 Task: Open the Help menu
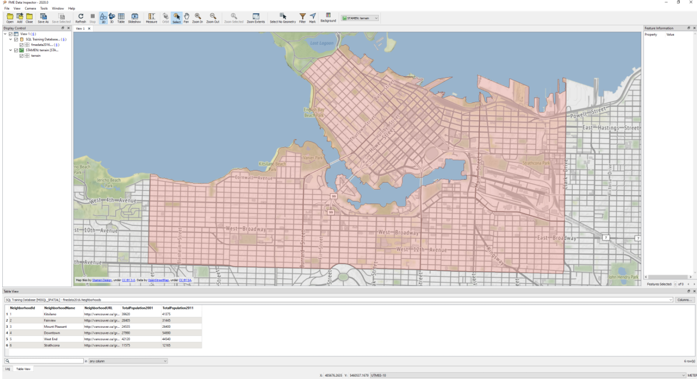(x=72, y=8)
